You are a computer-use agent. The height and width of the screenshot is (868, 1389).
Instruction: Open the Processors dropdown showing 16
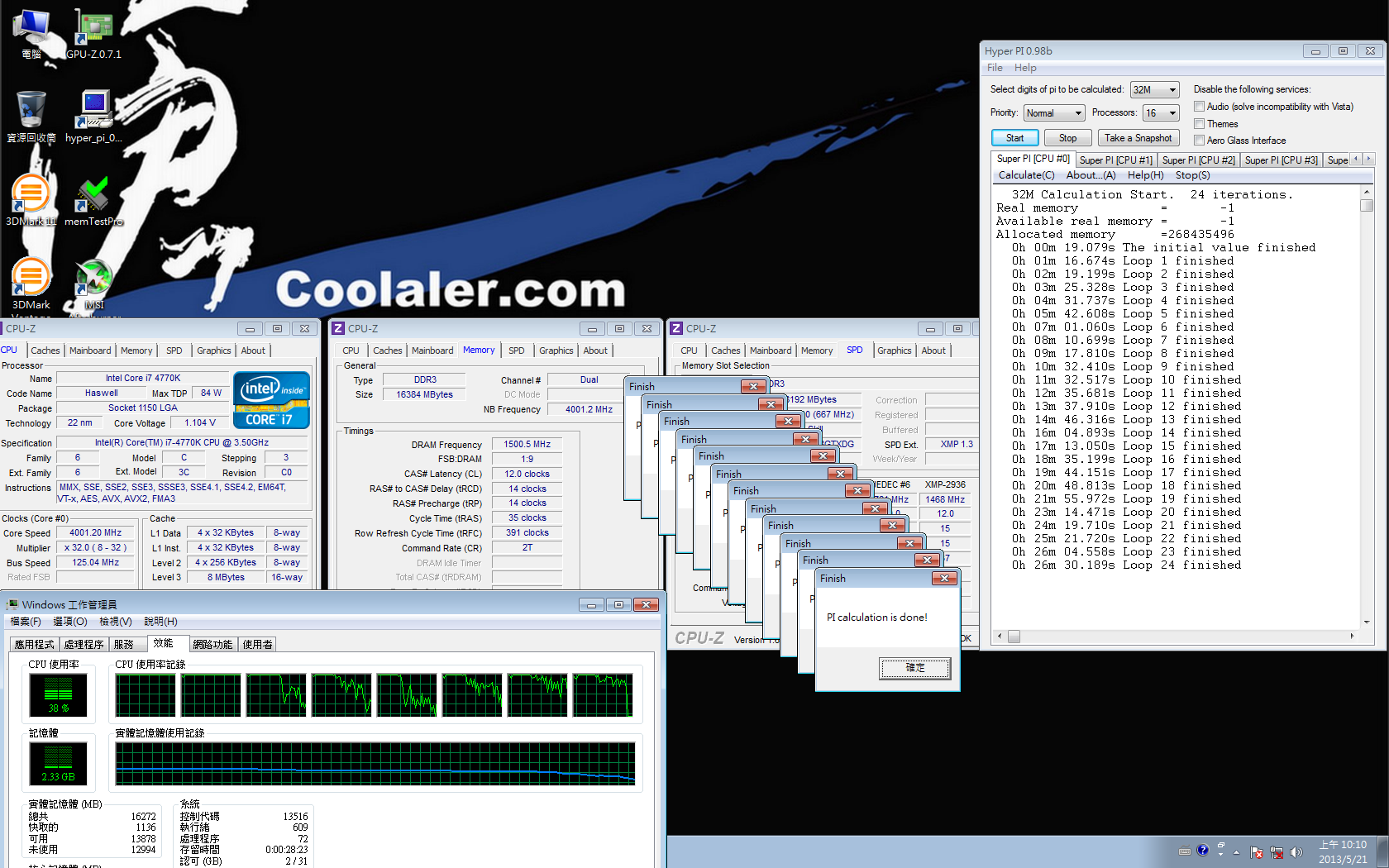point(1162,112)
